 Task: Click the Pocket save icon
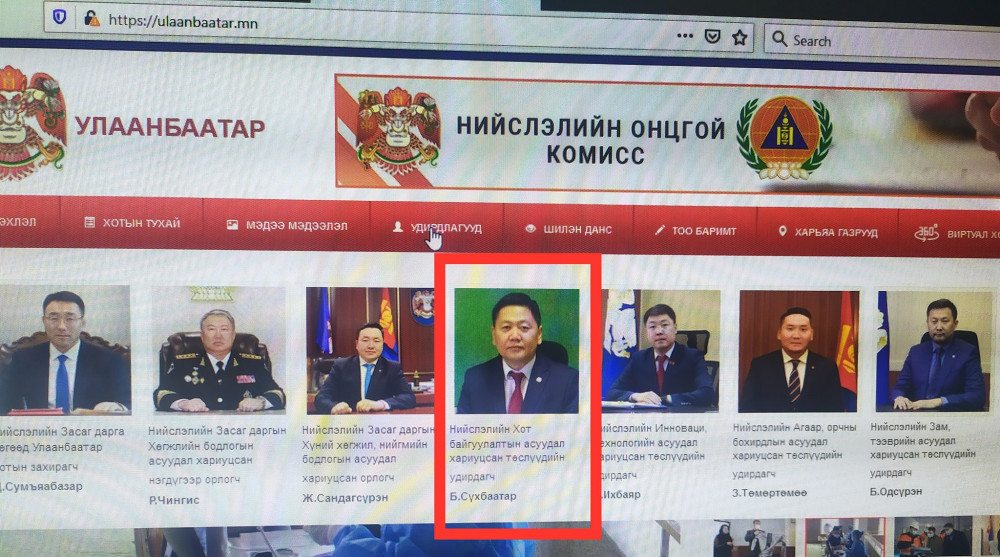pyautogui.click(x=712, y=36)
